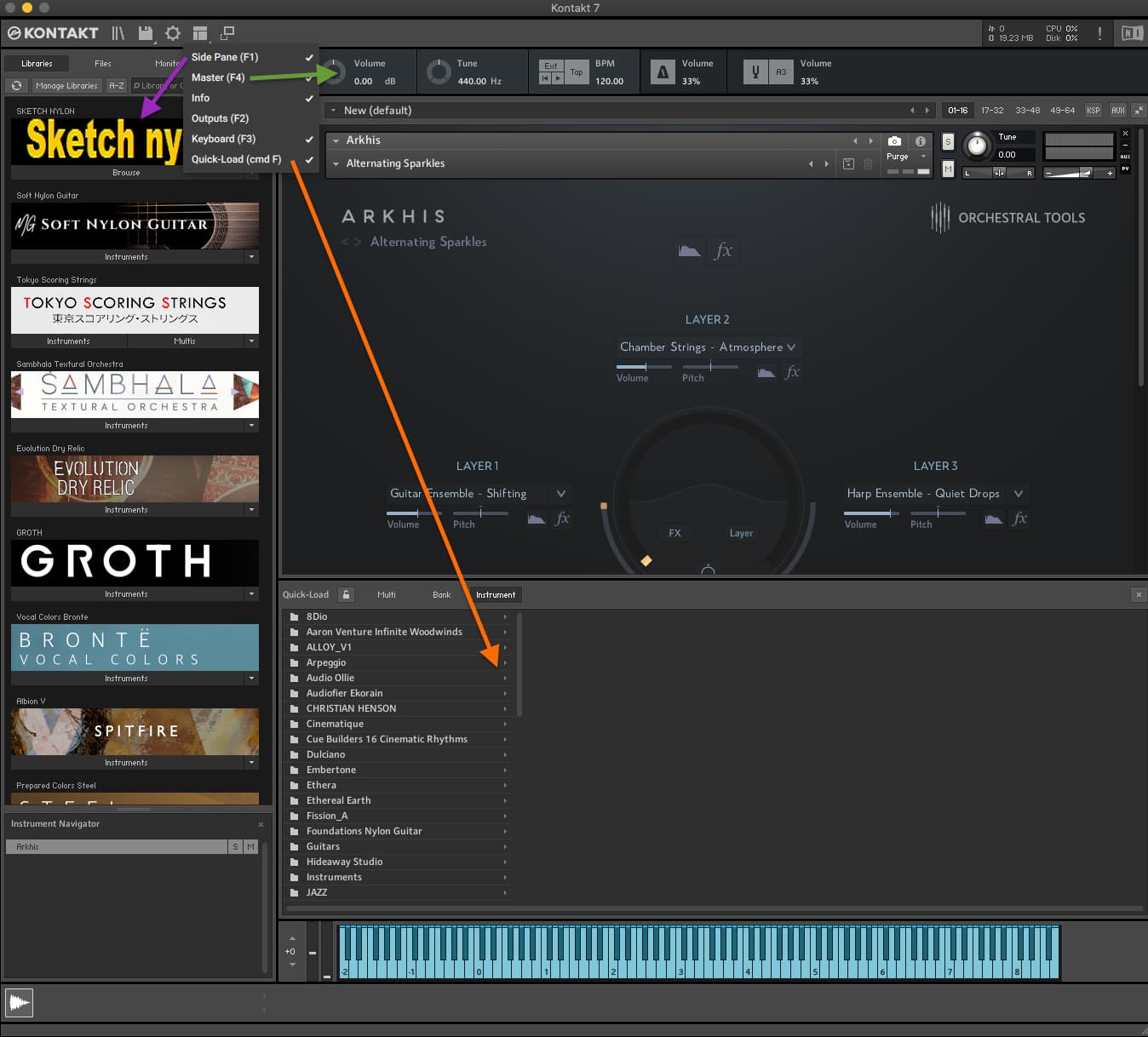
Task: Expand the 8Dio folder arrow in Quick-Load
Action: [505, 617]
